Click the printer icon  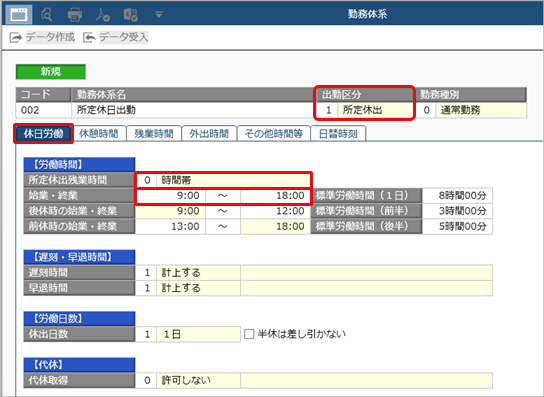coord(75,15)
